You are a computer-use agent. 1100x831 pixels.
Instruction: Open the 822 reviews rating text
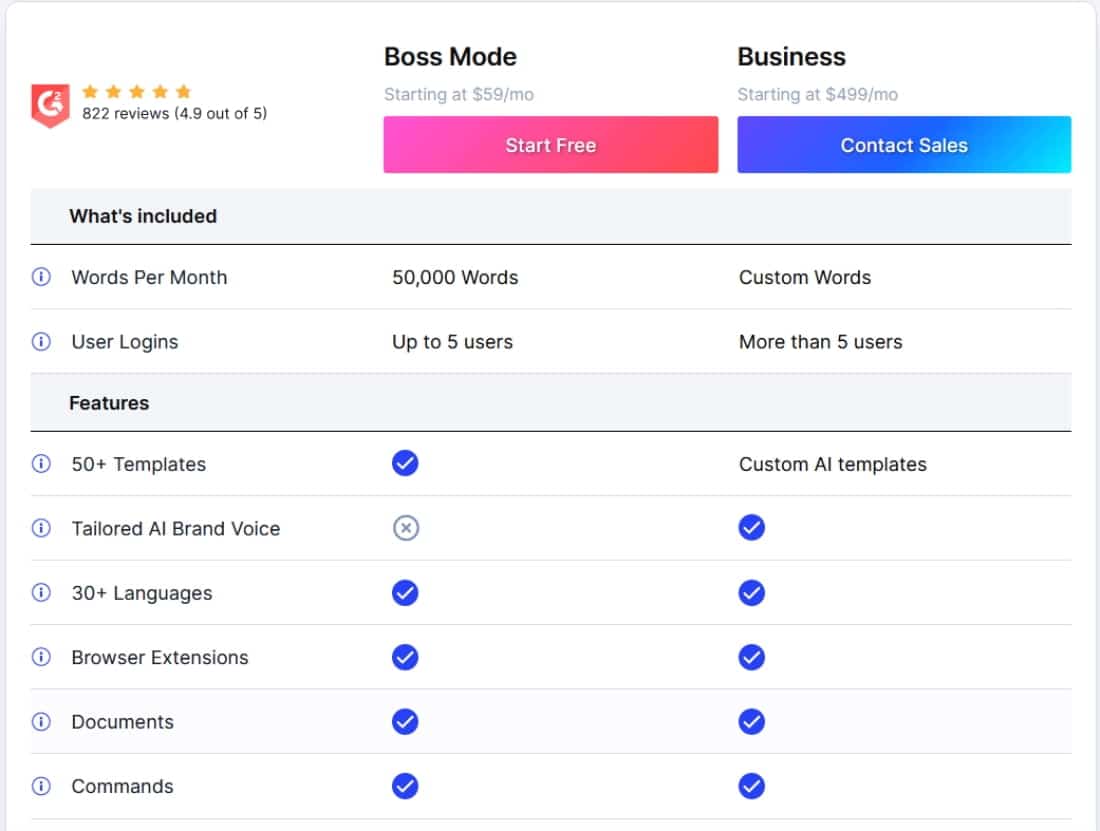(x=175, y=114)
